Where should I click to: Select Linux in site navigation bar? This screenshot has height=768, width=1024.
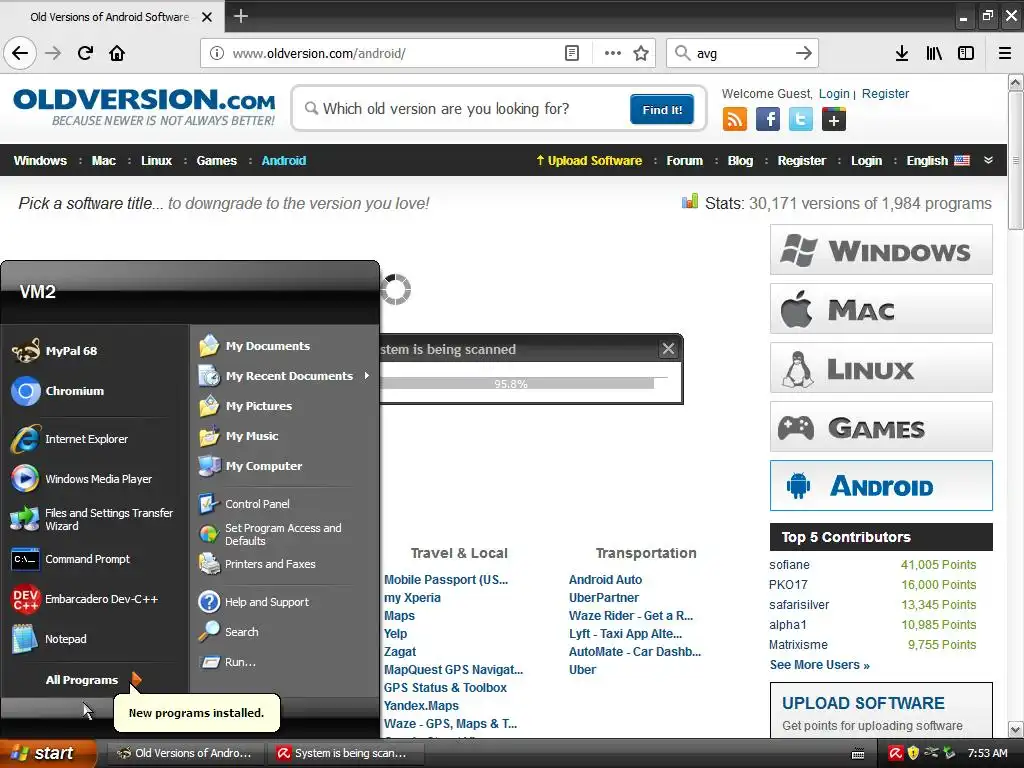(x=156, y=161)
